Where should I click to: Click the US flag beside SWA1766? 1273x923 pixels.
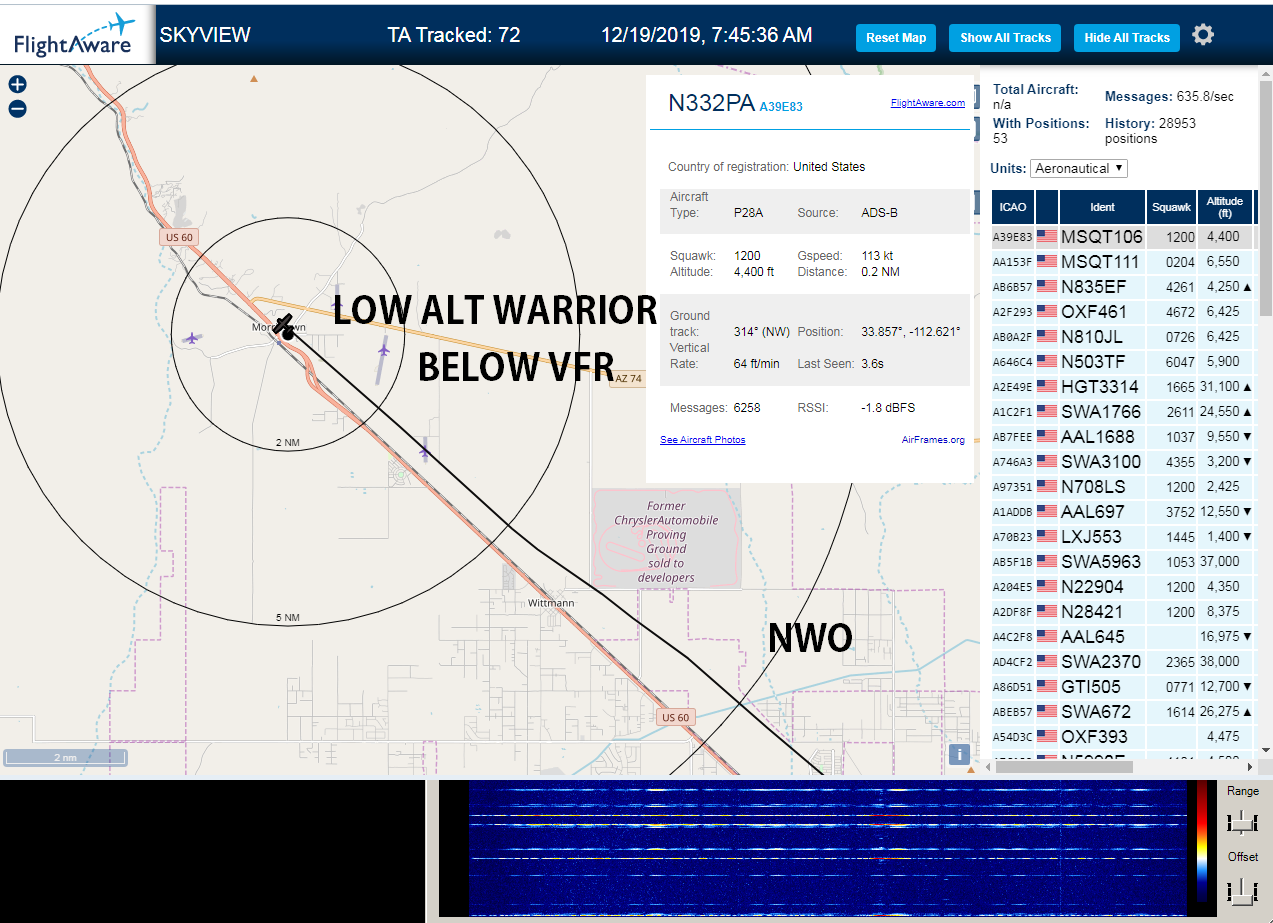click(1047, 412)
